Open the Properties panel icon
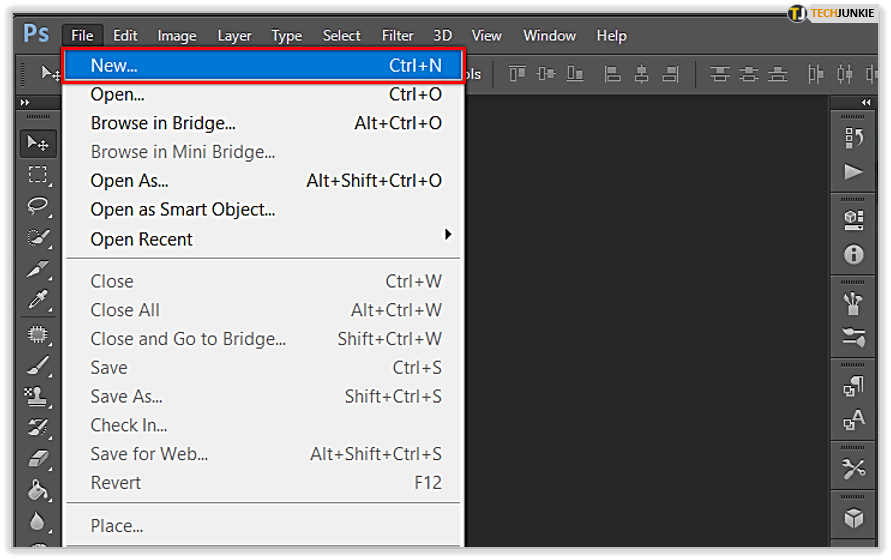This screenshot has height=560, width=891. tap(853, 220)
